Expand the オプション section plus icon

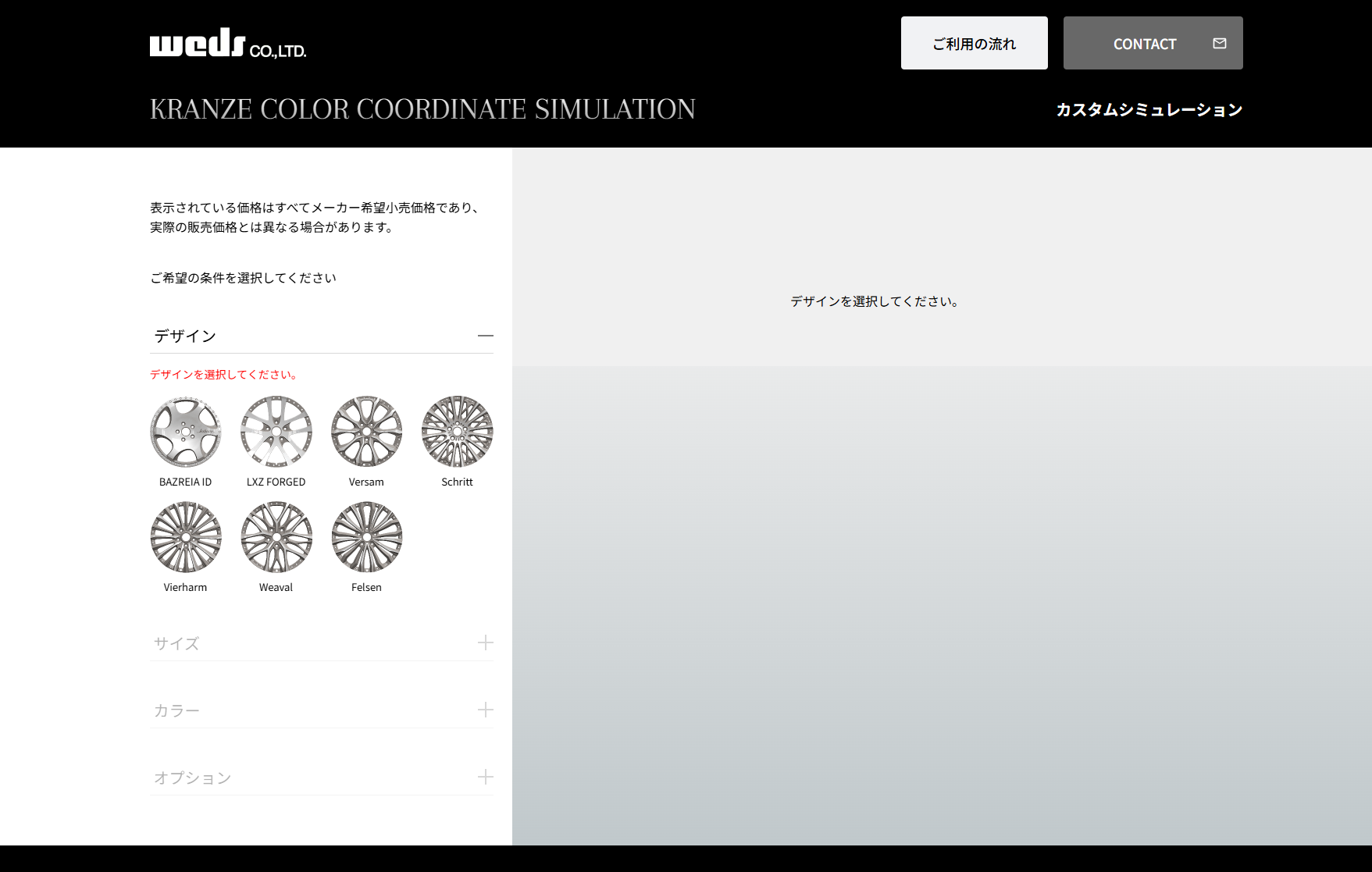click(x=485, y=777)
